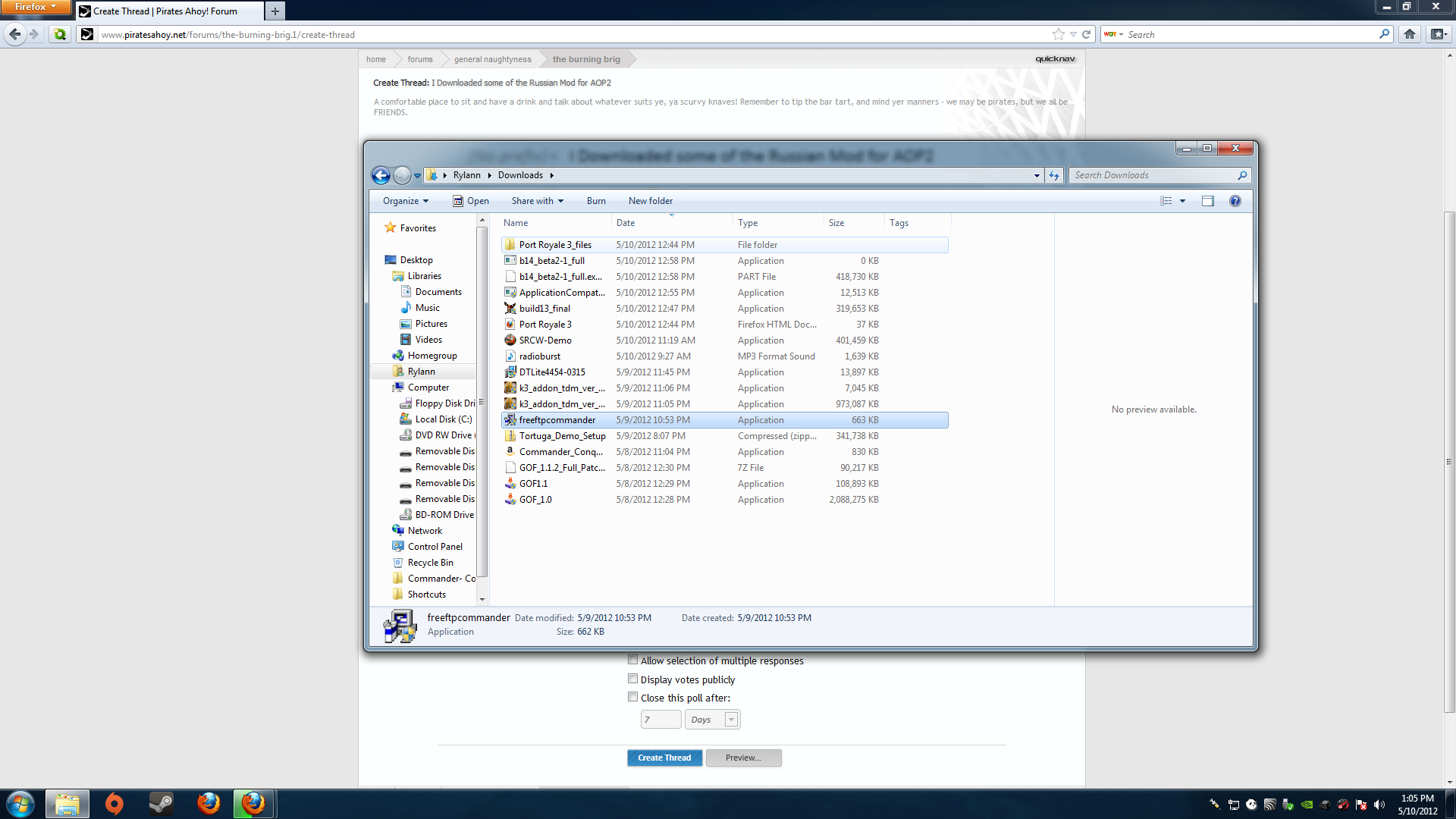The image size is (1456, 819).
Task: Select the radioburst MP3 icon
Action: tap(510, 356)
